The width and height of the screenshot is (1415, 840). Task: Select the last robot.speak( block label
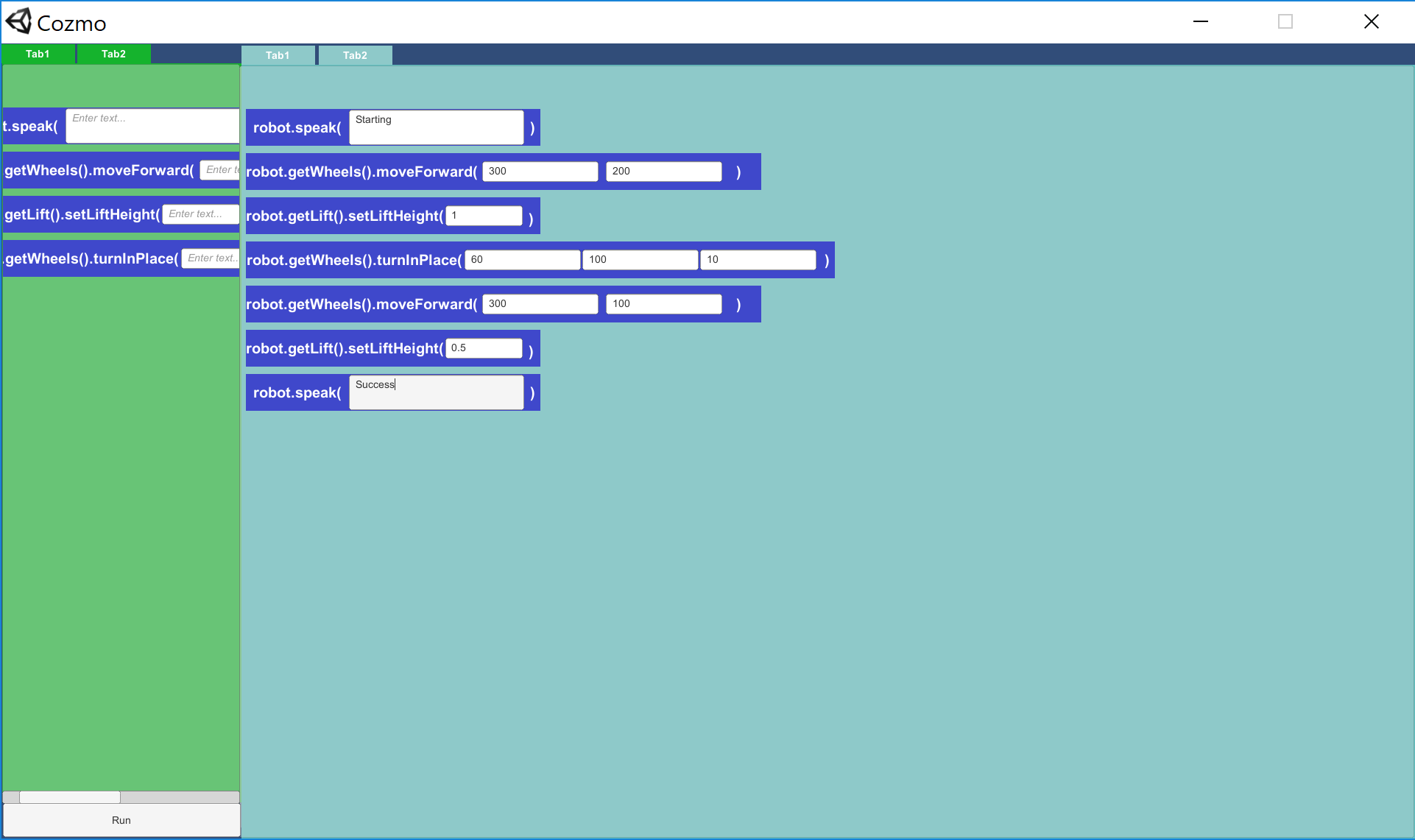(x=297, y=392)
